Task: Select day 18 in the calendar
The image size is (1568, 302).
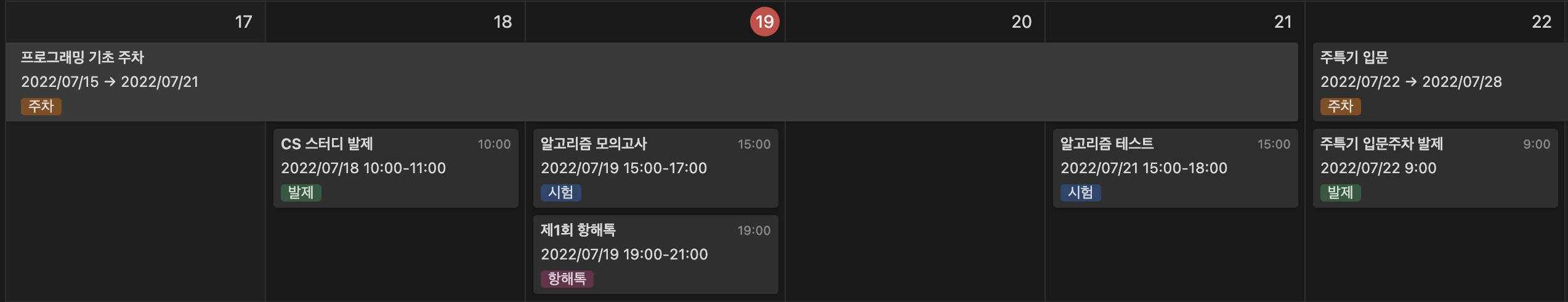Action: (503, 22)
